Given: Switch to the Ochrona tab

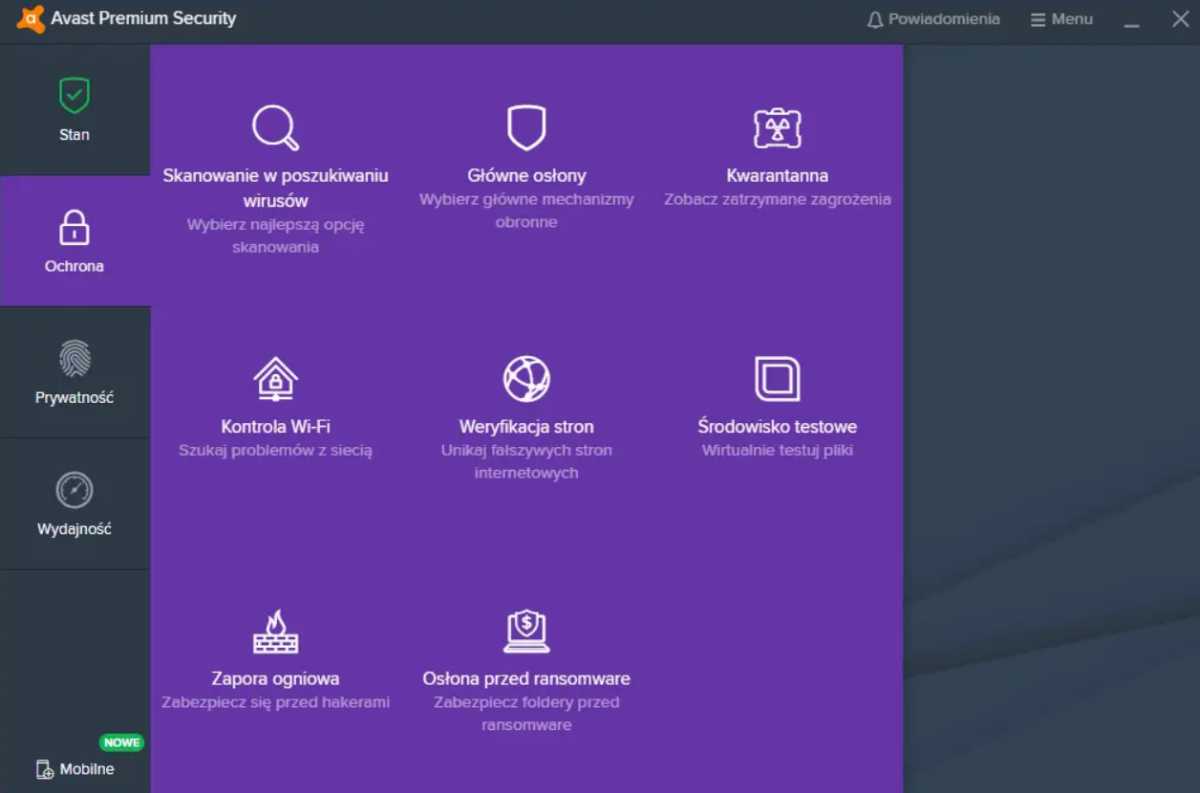Looking at the screenshot, I should click(x=74, y=240).
